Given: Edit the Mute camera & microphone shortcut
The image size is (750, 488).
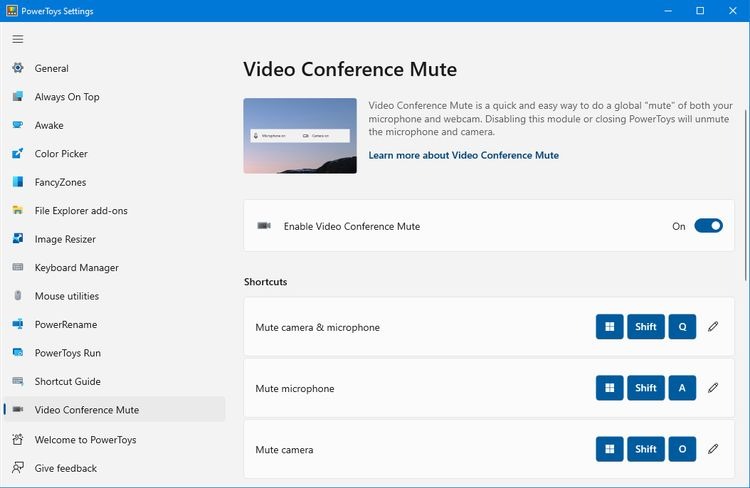Looking at the screenshot, I should pos(713,327).
